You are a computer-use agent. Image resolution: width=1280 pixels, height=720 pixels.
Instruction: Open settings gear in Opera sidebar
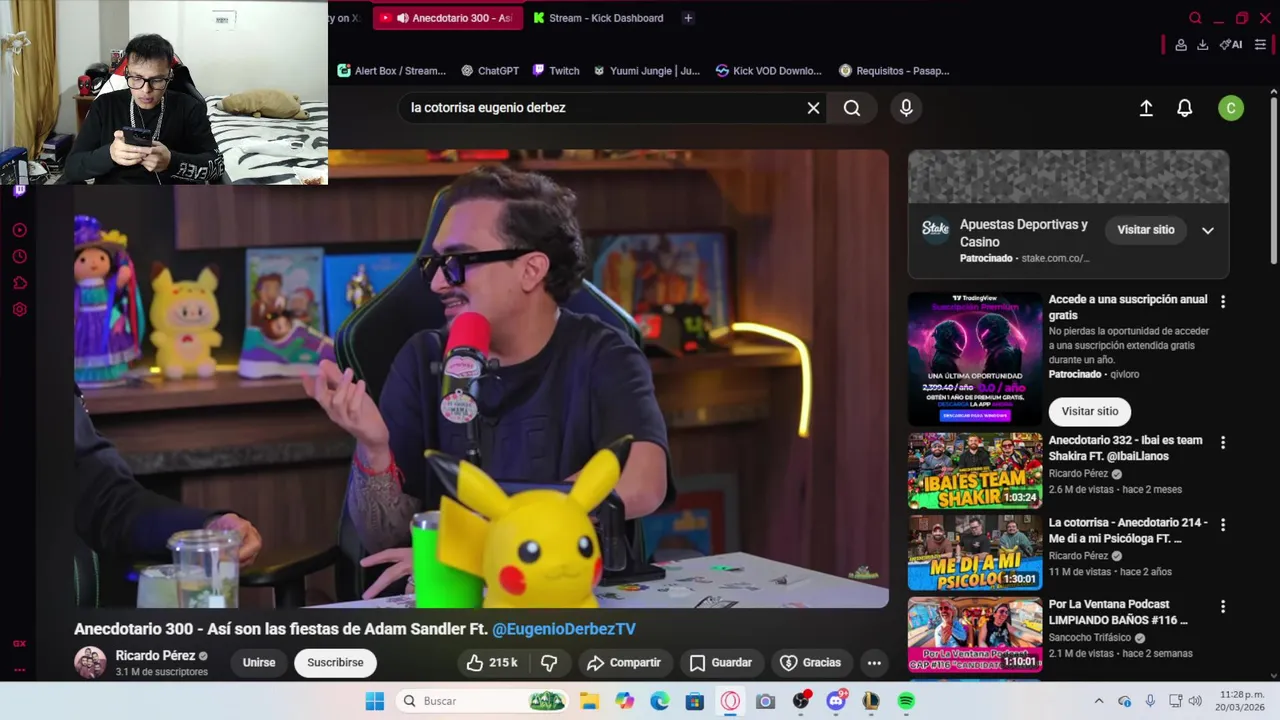tap(19, 310)
